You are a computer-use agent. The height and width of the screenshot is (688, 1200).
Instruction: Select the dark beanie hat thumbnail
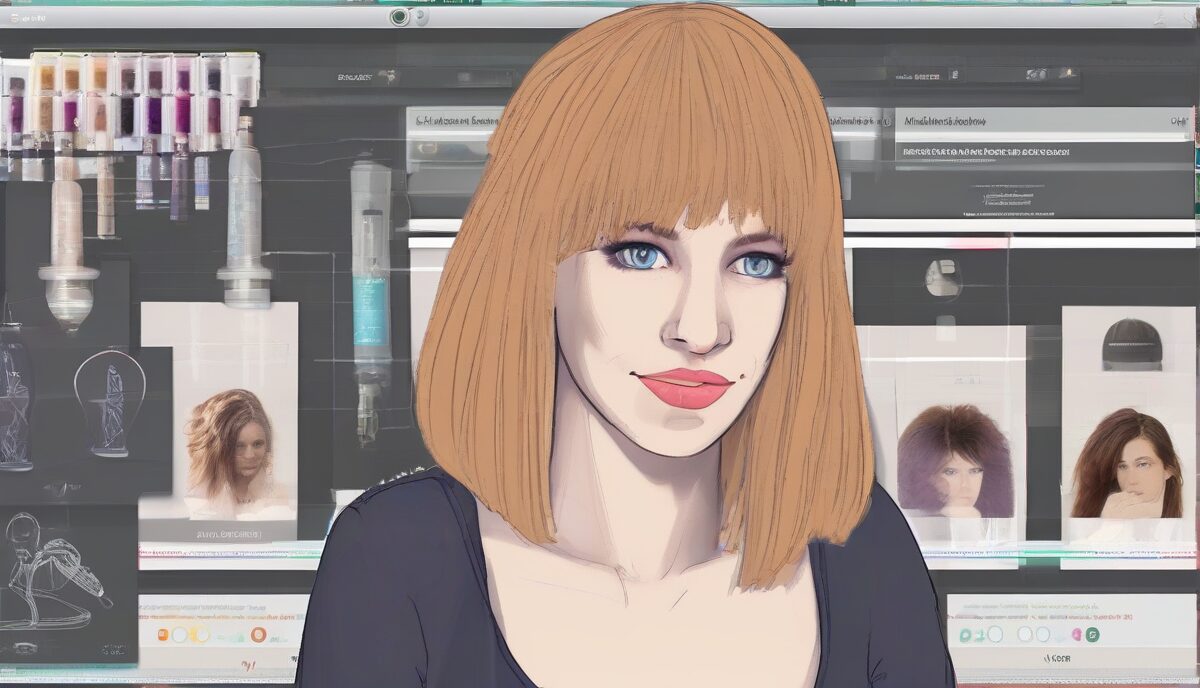point(1132,344)
